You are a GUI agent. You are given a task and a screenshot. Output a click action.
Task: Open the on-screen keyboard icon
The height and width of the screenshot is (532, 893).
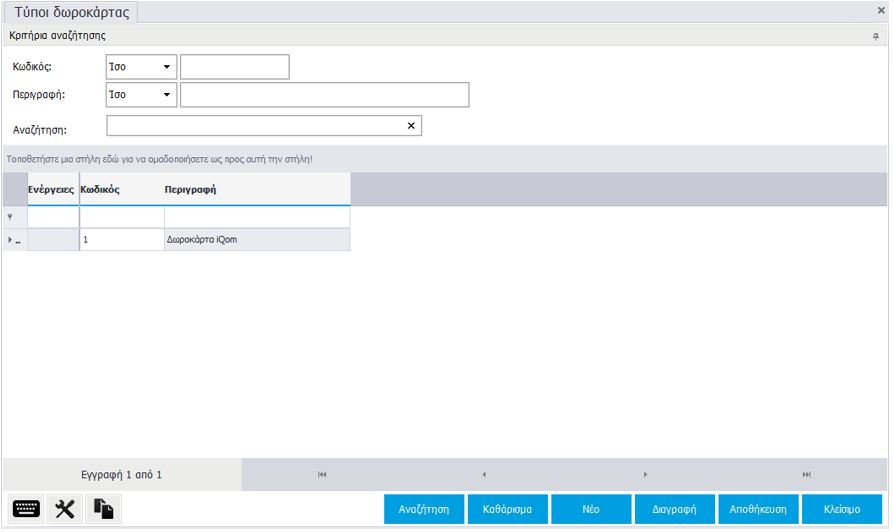[27, 509]
